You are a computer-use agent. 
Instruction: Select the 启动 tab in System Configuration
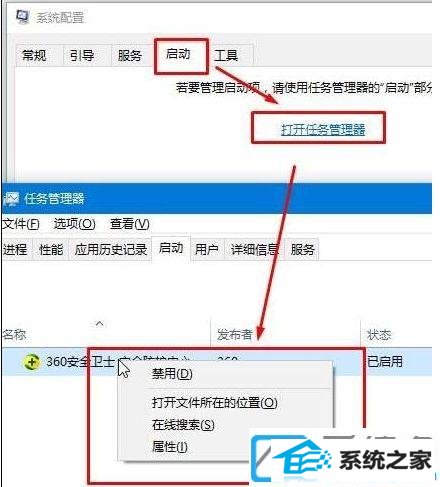[x=178, y=53]
